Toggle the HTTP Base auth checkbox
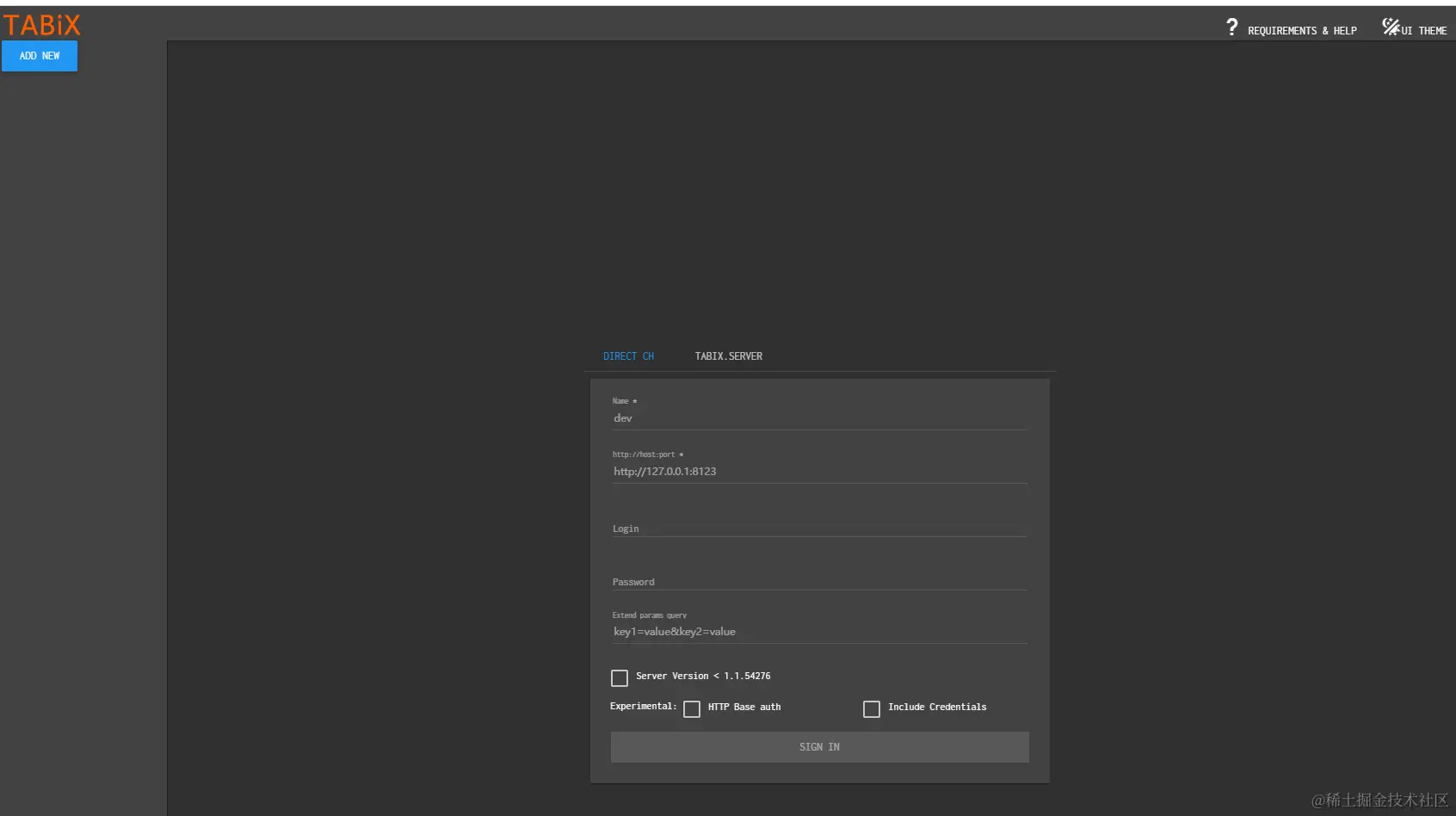 pos(692,709)
